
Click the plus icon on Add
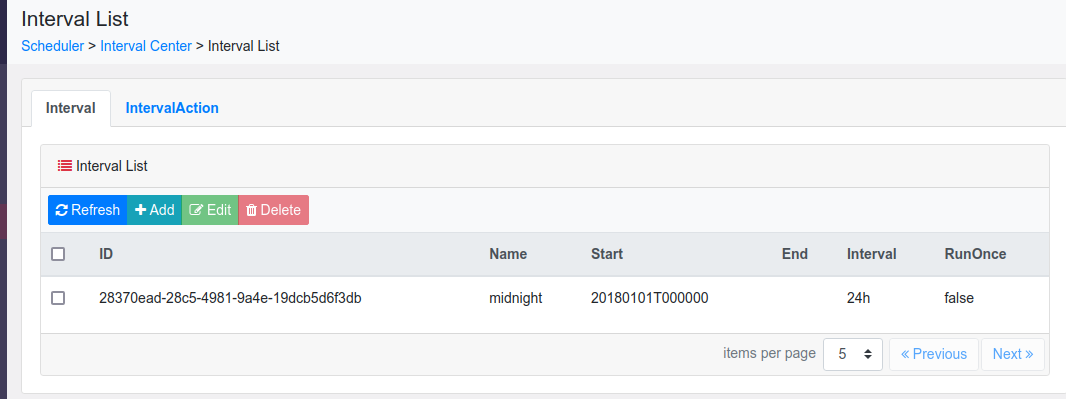coord(141,210)
